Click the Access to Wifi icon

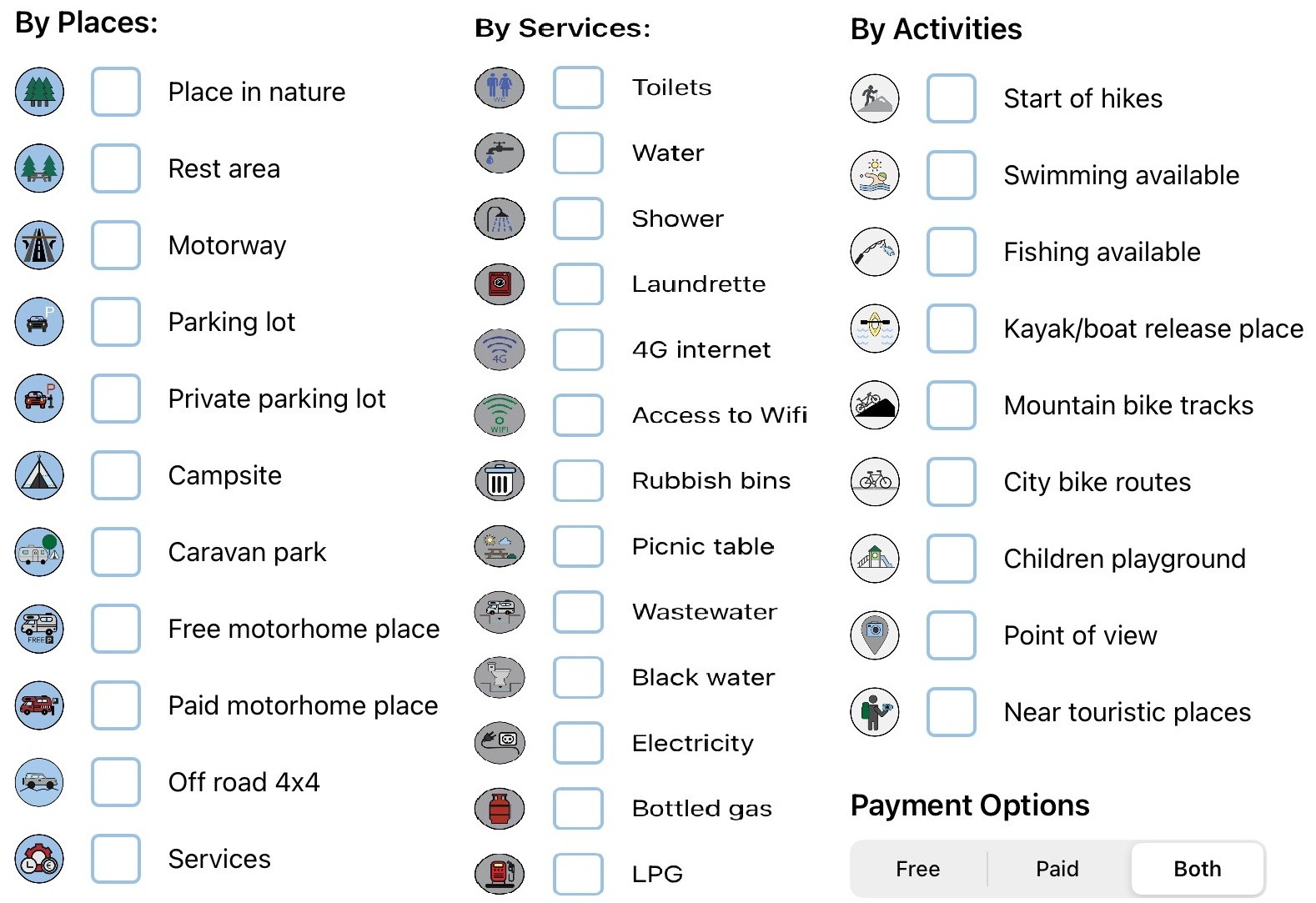(499, 415)
